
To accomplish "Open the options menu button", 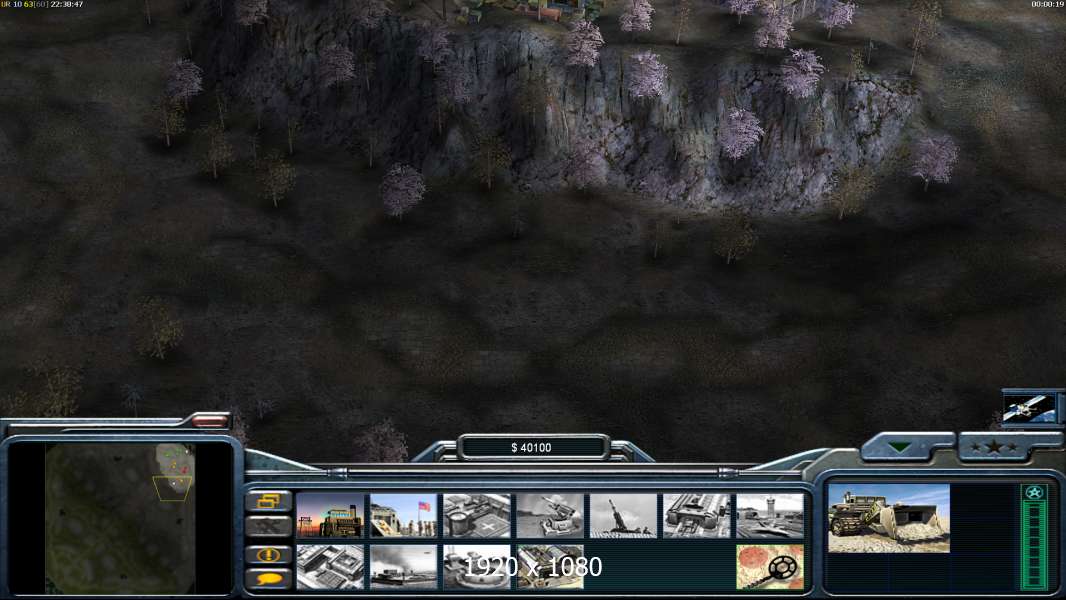I will pyautogui.click(x=269, y=501).
